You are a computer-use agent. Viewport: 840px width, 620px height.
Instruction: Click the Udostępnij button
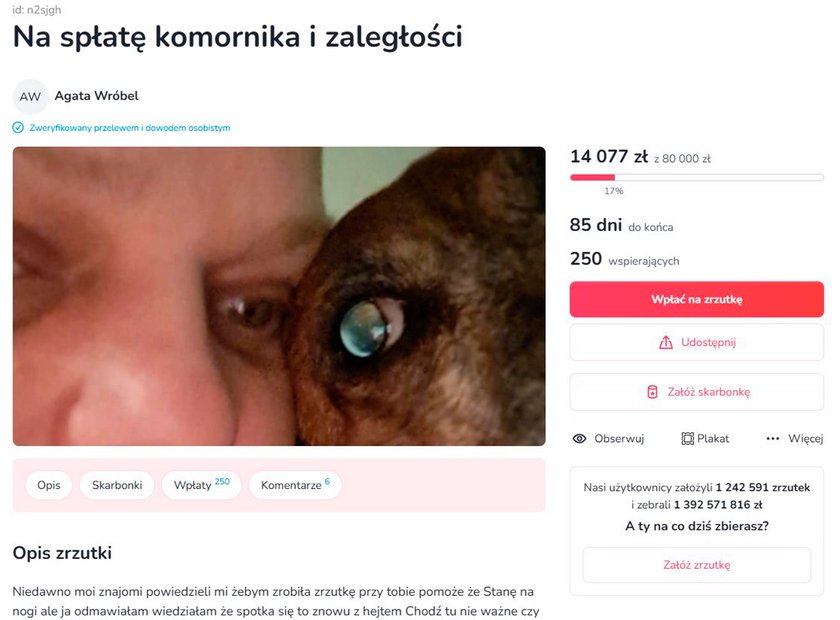pyautogui.click(x=696, y=342)
